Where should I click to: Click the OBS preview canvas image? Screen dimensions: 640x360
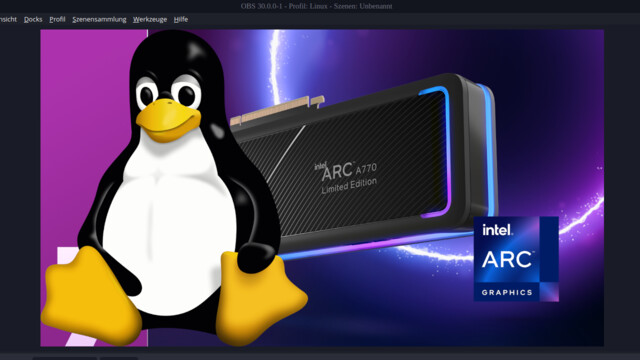(322, 188)
